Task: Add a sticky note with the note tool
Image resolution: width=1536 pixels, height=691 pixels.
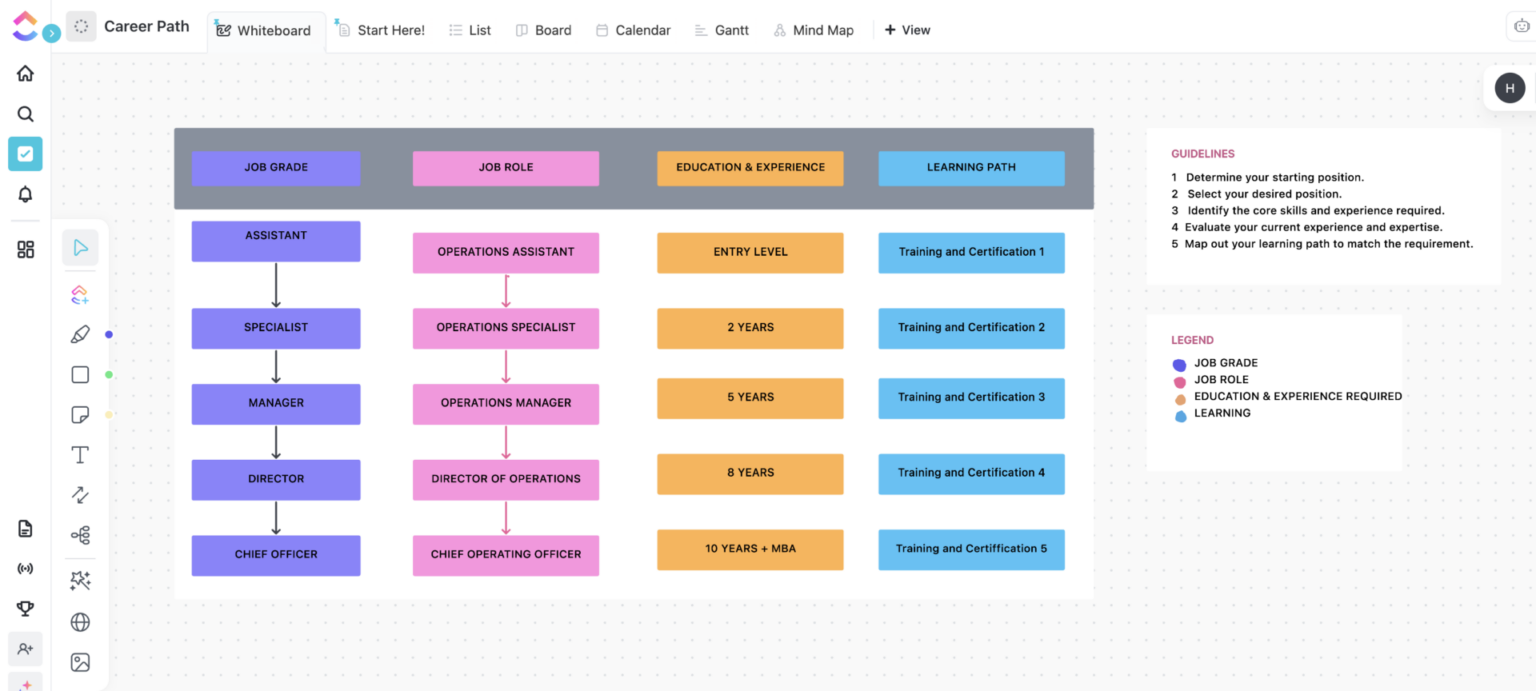Action: tap(80, 414)
